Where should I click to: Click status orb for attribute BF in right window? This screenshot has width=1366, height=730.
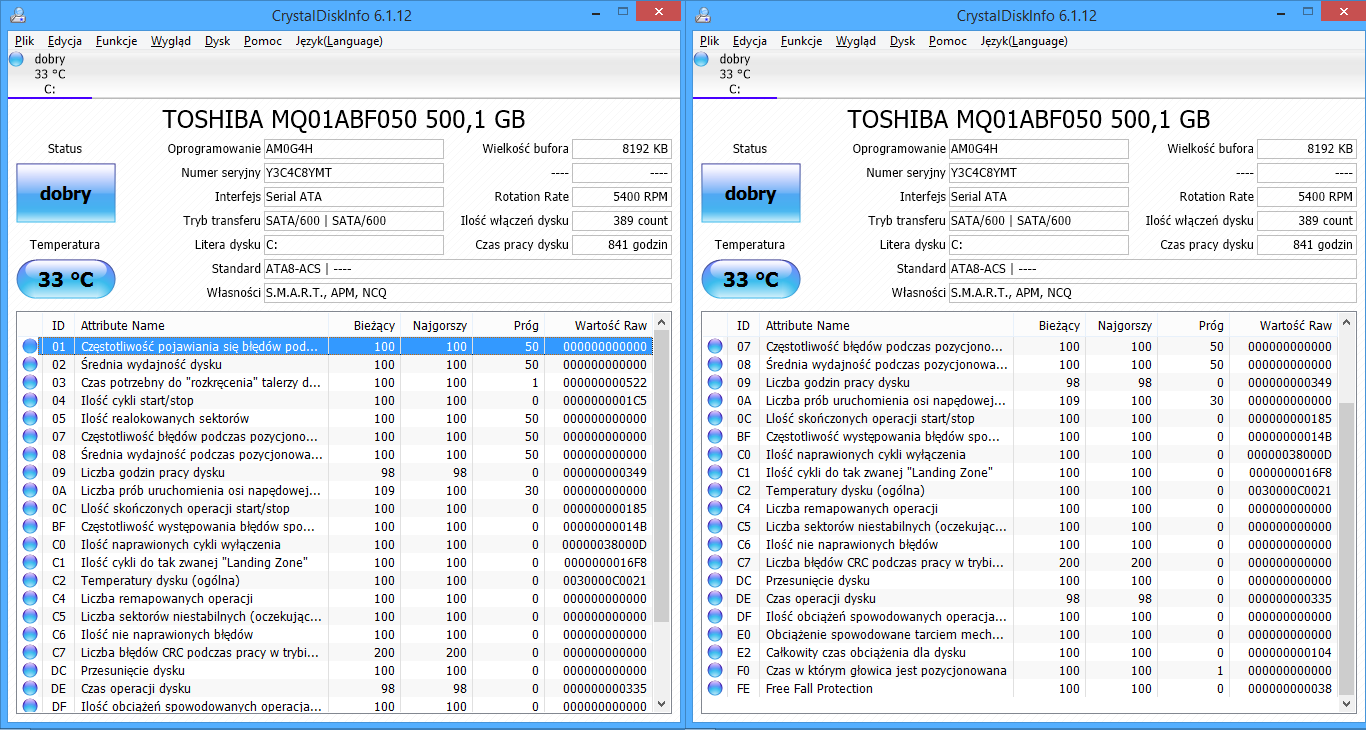tap(715, 437)
